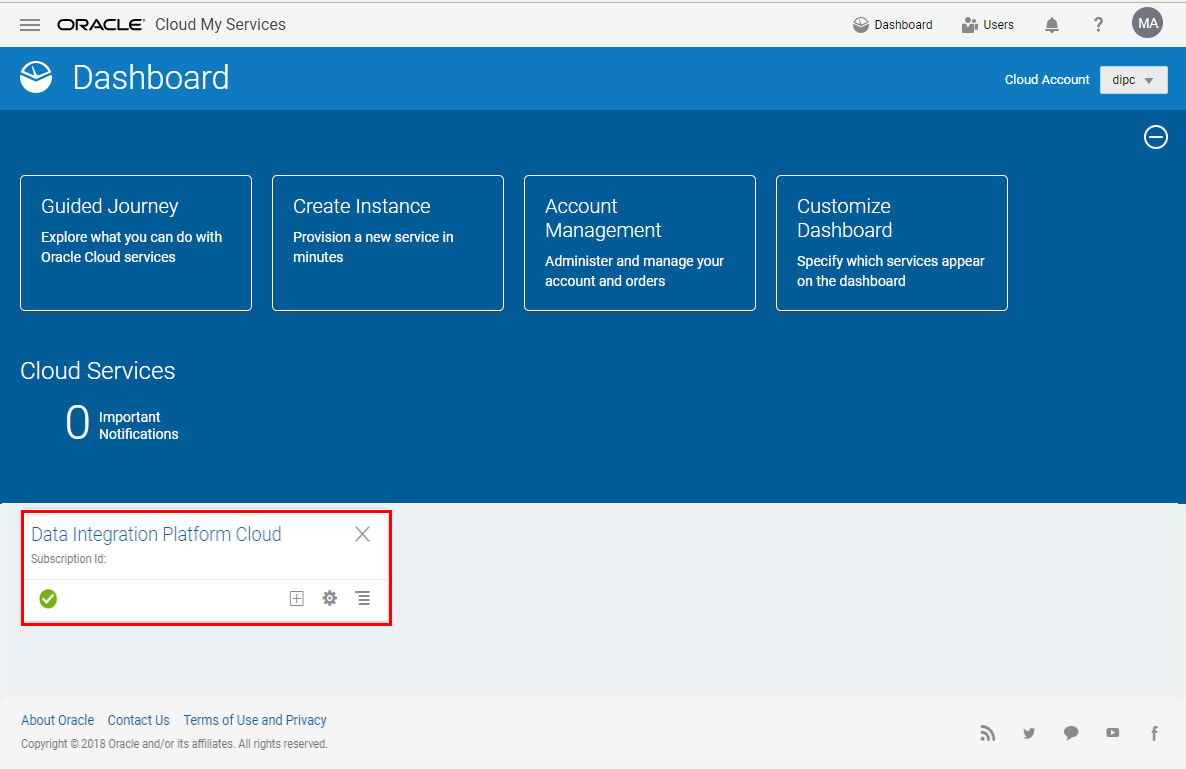Click the plus icon on the Data Integration tile
This screenshot has width=1186, height=769.
(x=297, y=598)
